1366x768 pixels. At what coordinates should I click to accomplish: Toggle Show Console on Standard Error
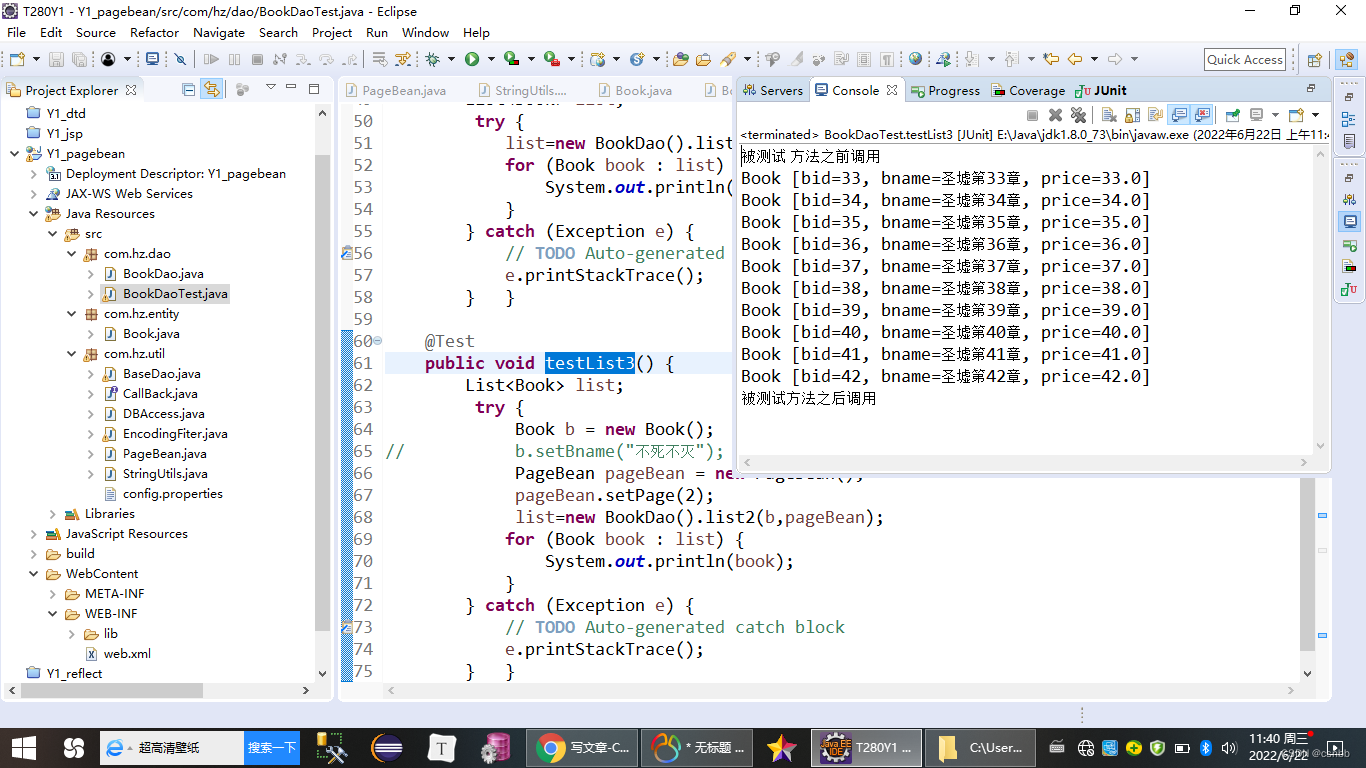click(x=1203, y=115)
